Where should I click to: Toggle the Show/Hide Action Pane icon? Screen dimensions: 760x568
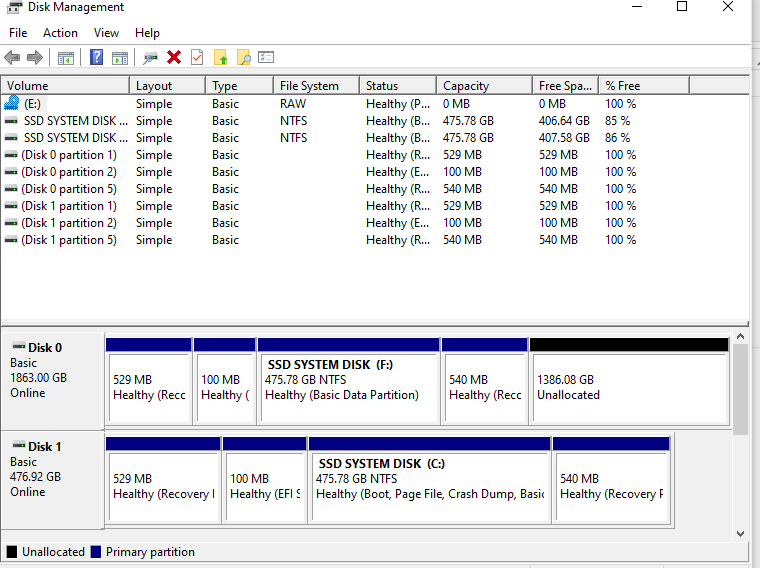point(120,58)
